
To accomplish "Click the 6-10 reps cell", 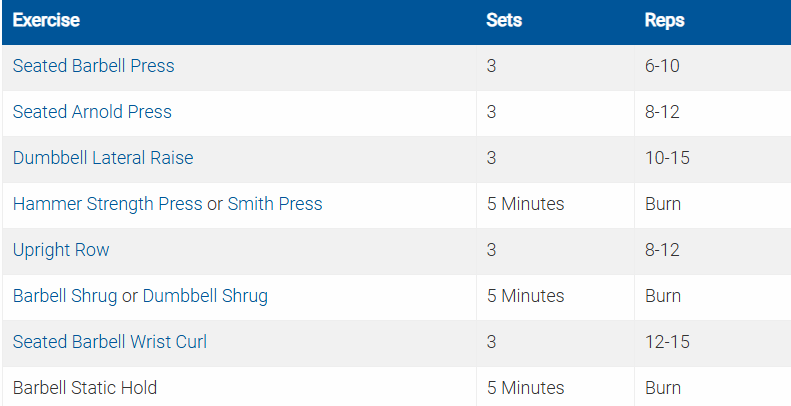I will (x=663, y=66).
